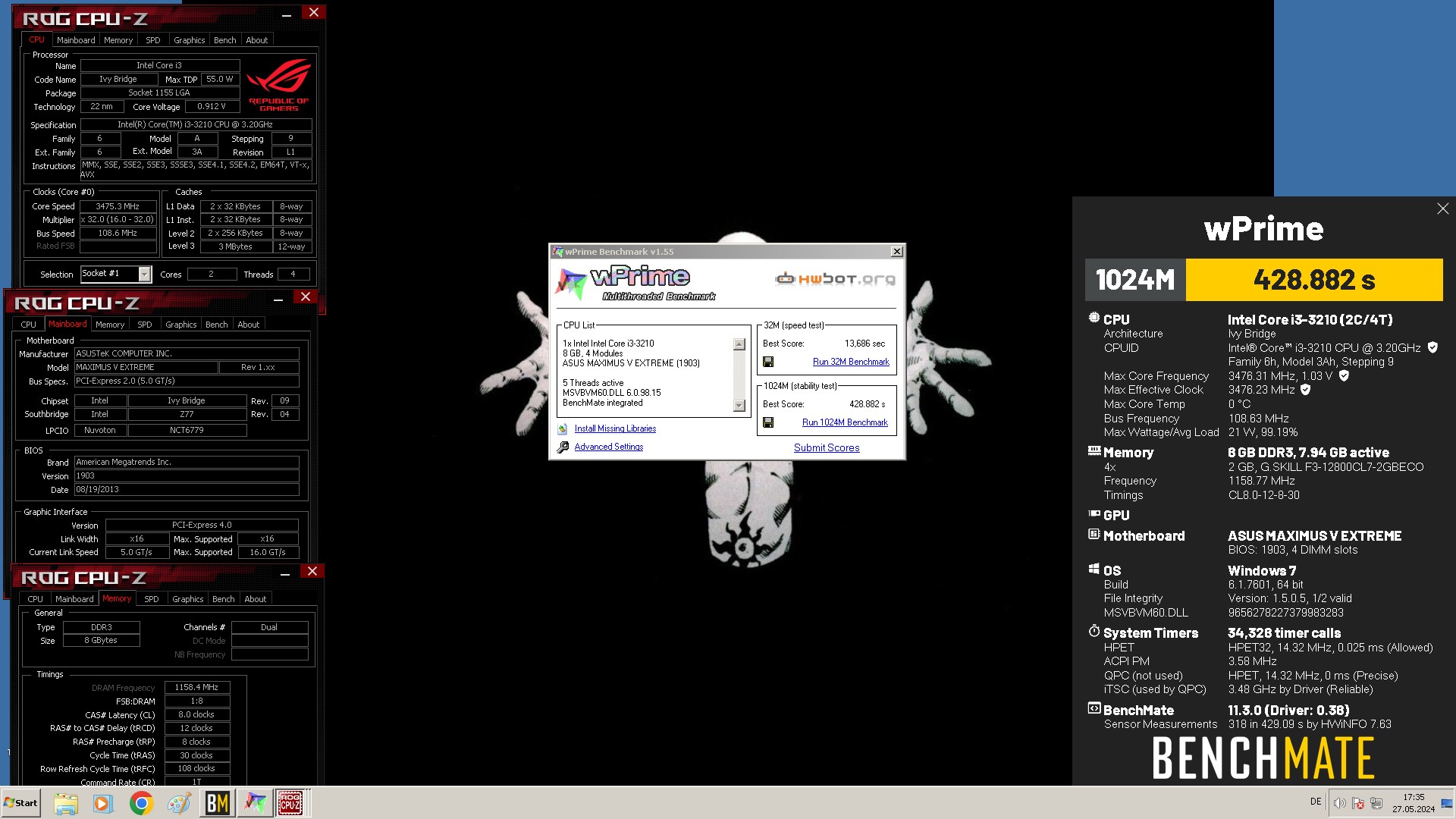Click the yellow 428.882 s result box

click(x=1314, y=280)
